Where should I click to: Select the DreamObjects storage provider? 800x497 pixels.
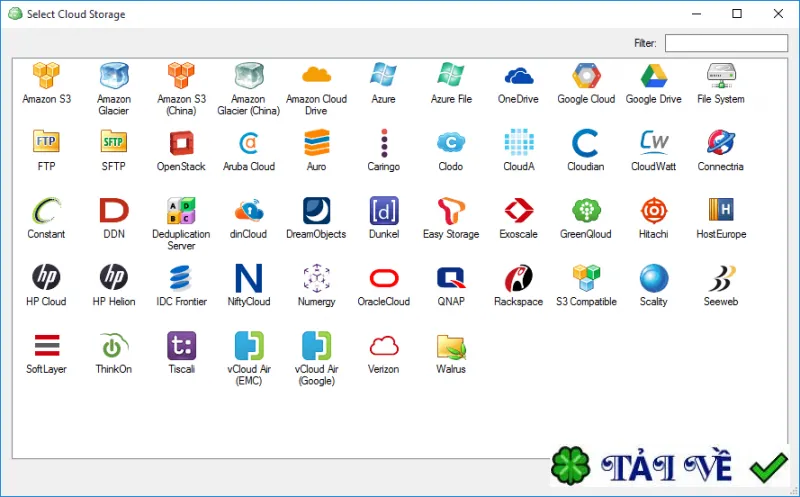point(316,210)
